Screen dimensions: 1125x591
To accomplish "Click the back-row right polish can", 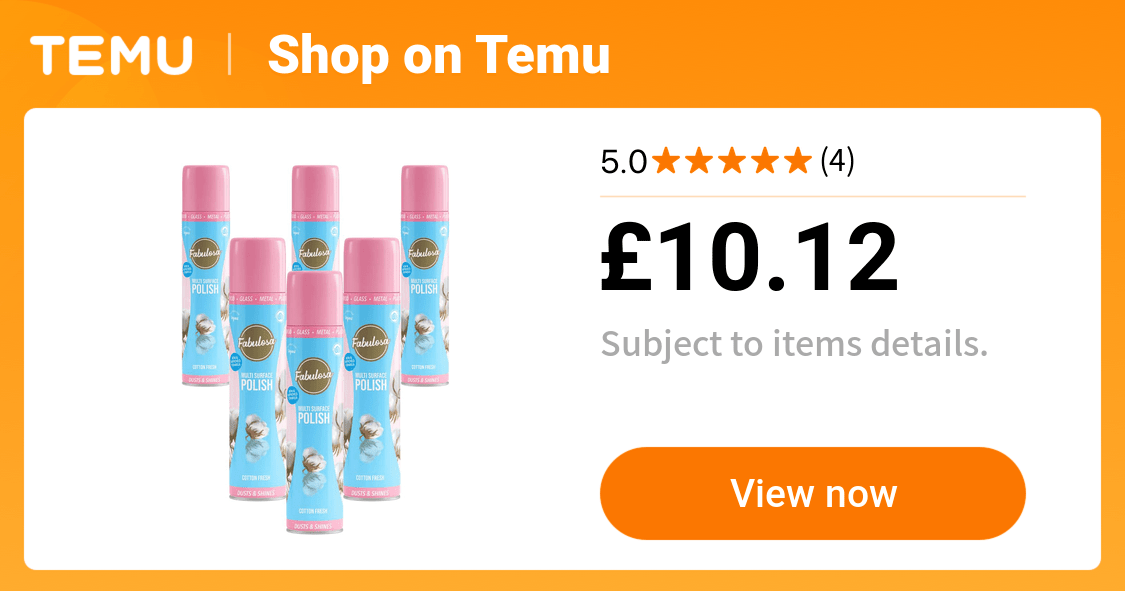I will click(x=425, y=276).
